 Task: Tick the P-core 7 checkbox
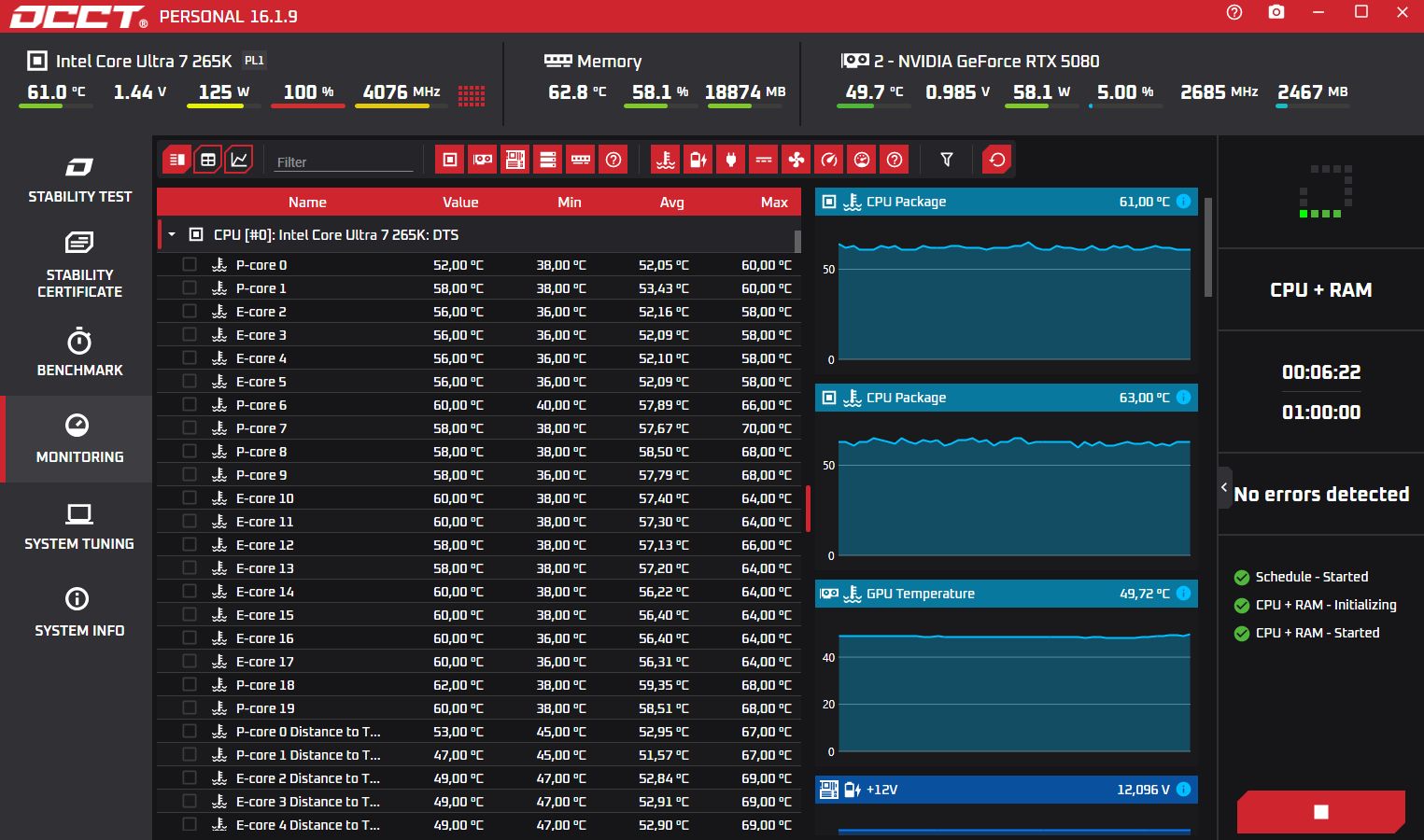click(x=190, y=427)
